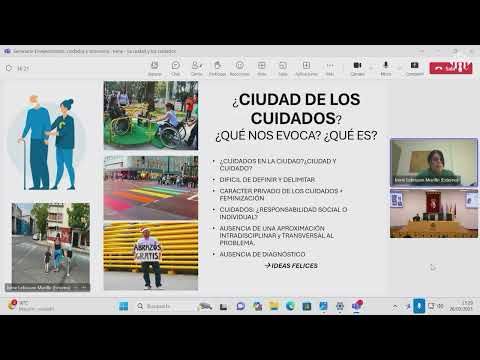Screen dimensions: 480x360
Task: Leave the meeting with the red Salir button
Action: (x=451, y=68)
